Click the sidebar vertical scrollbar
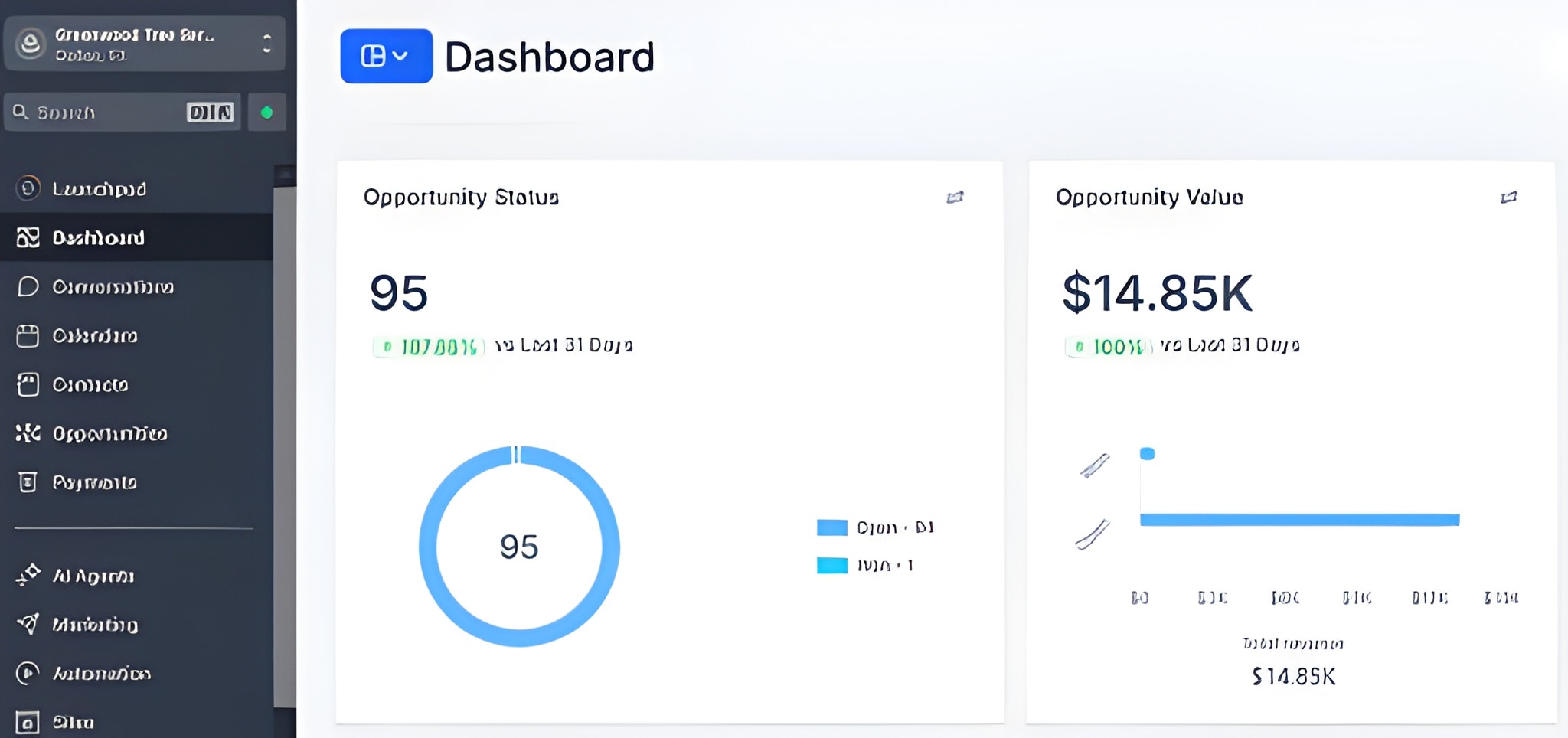This screenshot has width=1568, height=738. pyautogui.click(x=285, y=444)
